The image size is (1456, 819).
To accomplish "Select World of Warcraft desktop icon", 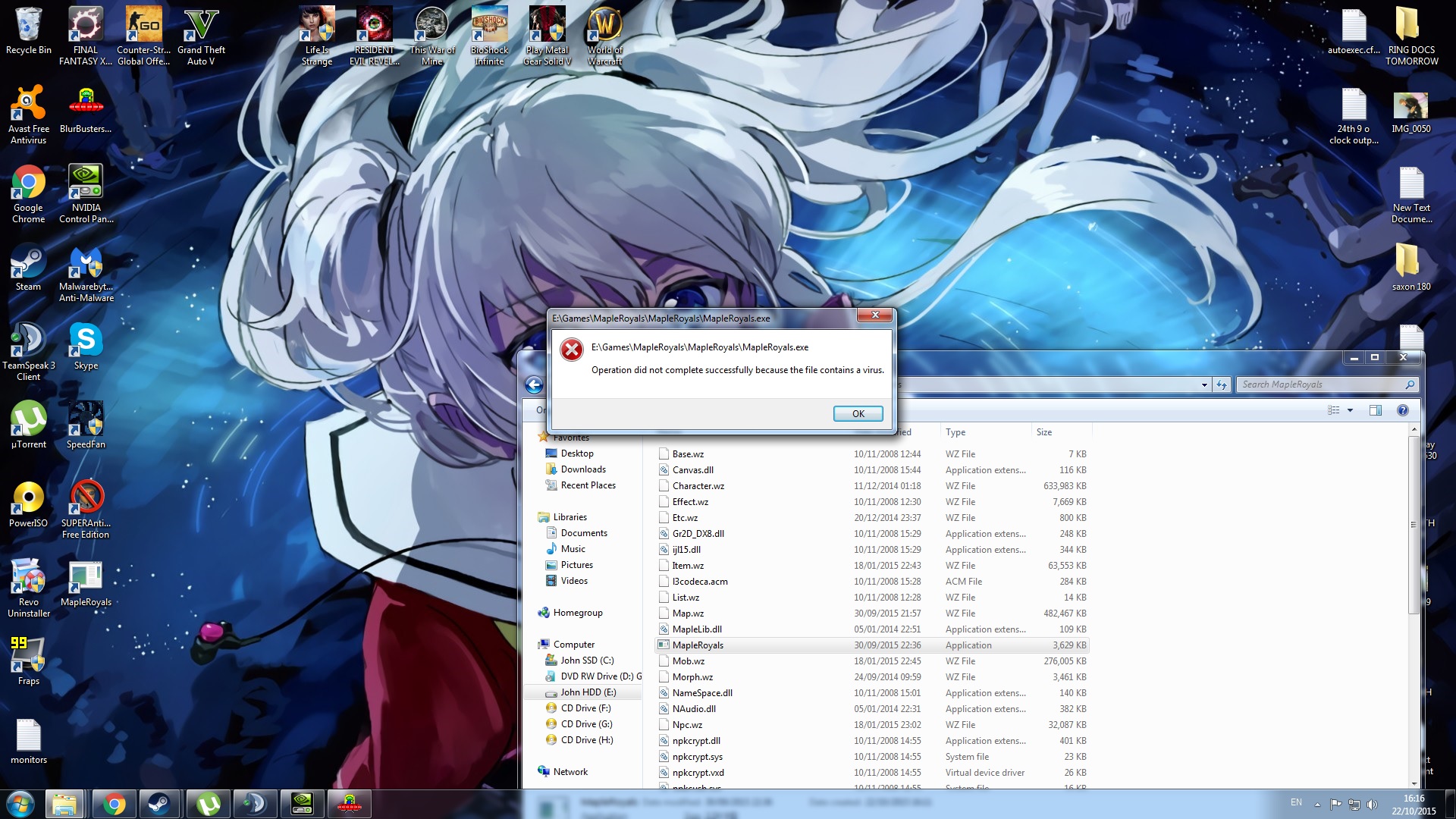I will point(605,35).
